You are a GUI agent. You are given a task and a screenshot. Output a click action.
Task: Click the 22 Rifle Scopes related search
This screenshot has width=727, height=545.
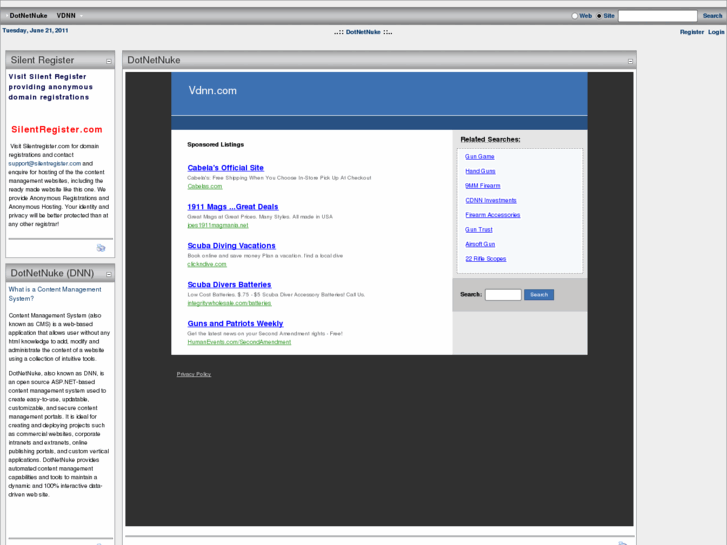tap(485, 259)
